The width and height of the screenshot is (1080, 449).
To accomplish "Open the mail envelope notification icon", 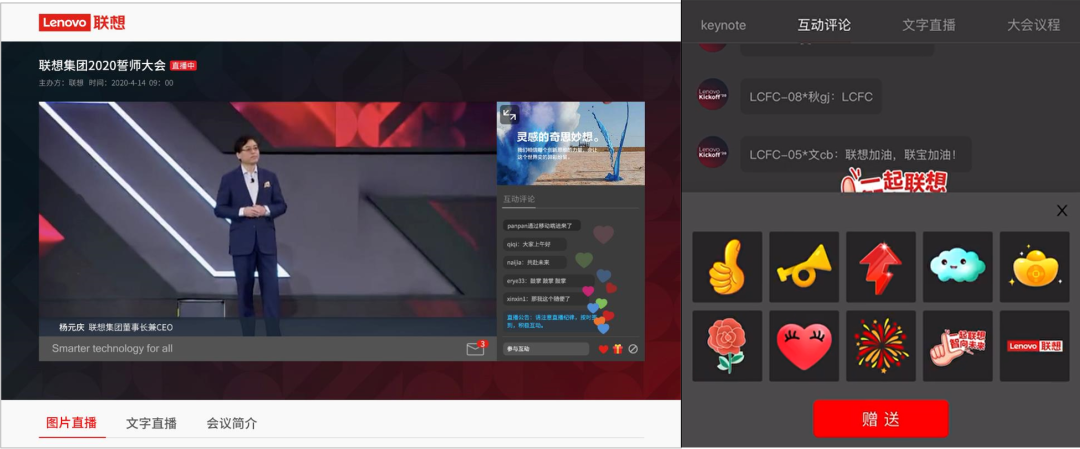I will click(475, 349).
